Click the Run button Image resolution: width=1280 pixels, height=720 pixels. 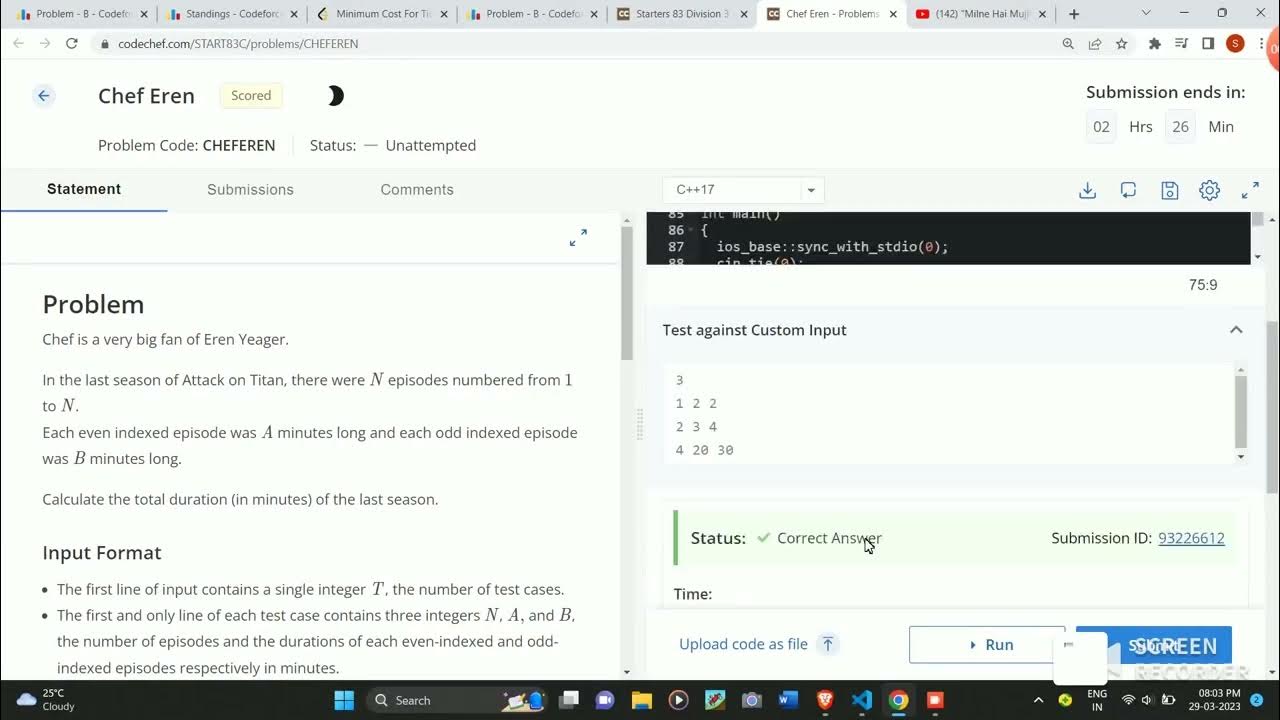tap(987, 645)
